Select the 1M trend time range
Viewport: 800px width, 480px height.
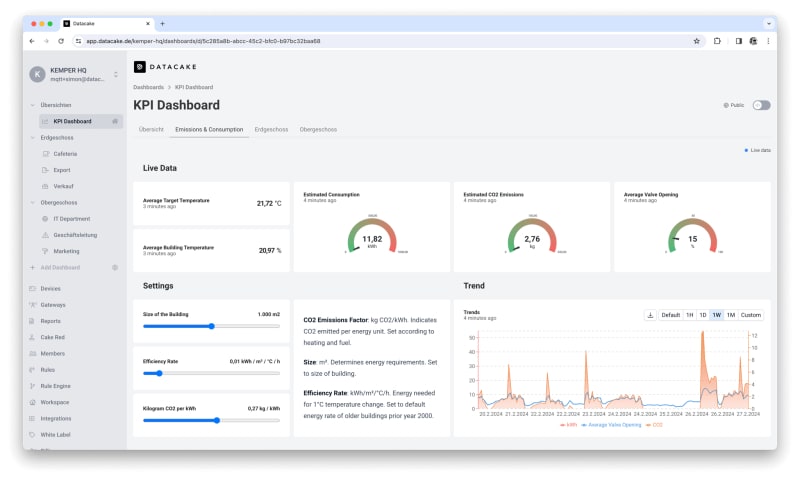pyautogui.click(x=730, y=315)
